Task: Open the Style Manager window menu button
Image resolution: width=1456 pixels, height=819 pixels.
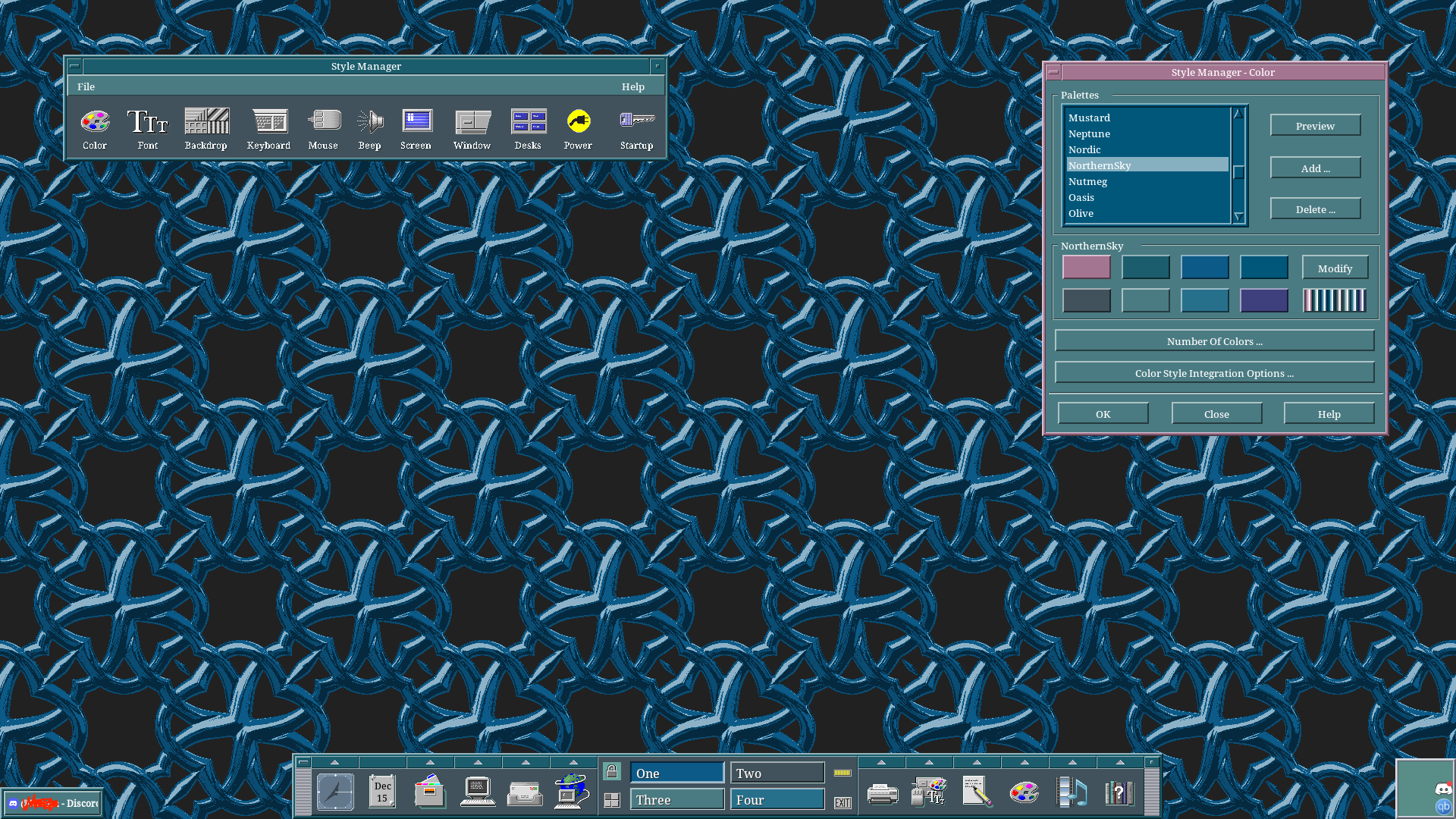Action: (x=74, y=66)
